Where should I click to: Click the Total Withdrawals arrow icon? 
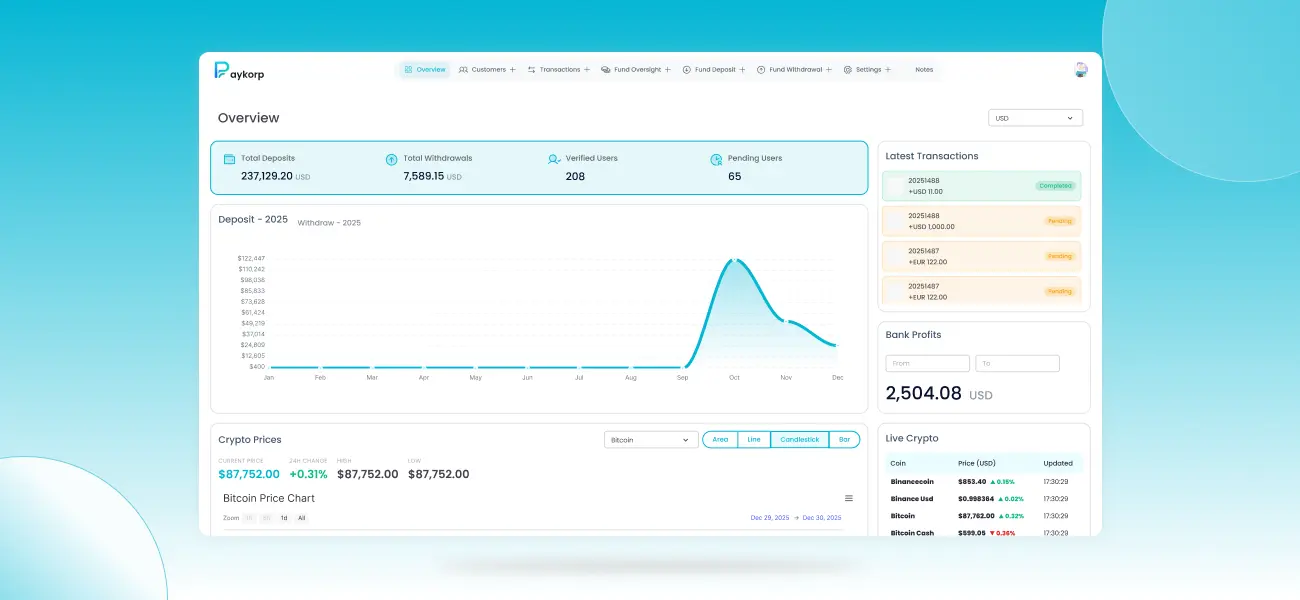point(391,159)
